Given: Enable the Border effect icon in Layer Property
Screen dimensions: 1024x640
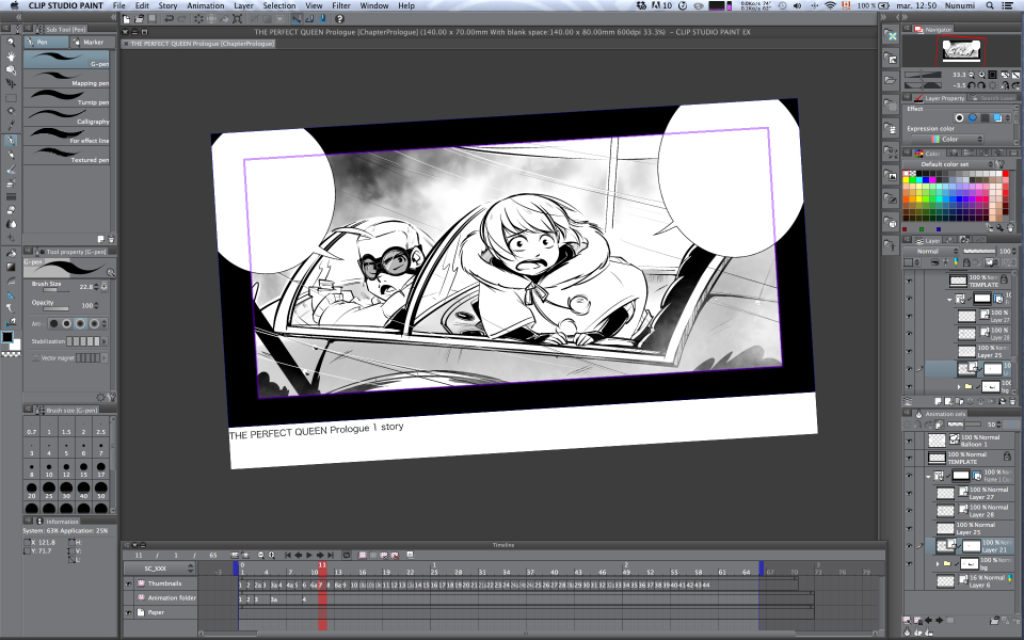Looking at the screenshot, I should point(959,118).
